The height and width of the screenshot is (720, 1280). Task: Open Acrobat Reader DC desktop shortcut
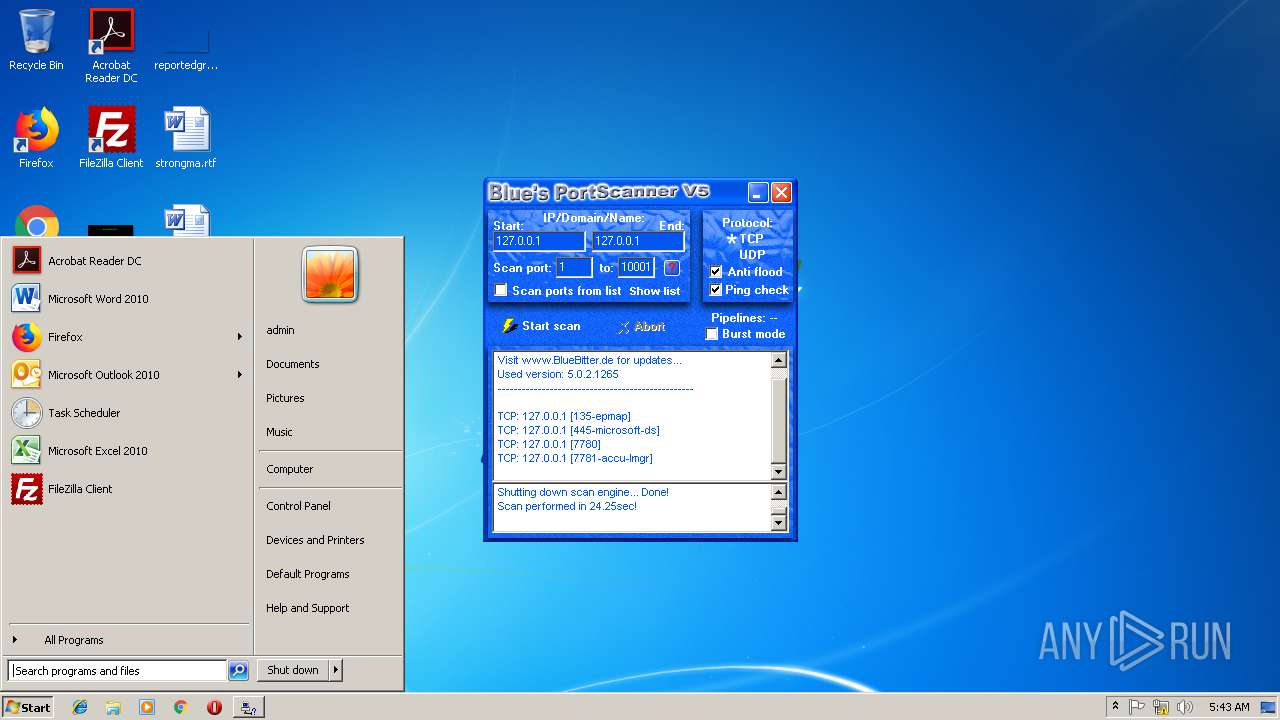point(111,46)
